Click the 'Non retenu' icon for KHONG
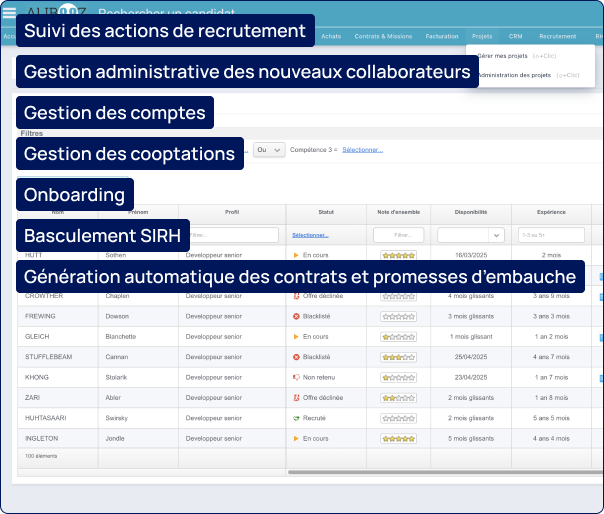Viewport: 604px width, 514px height. click(x=296, y=377)
